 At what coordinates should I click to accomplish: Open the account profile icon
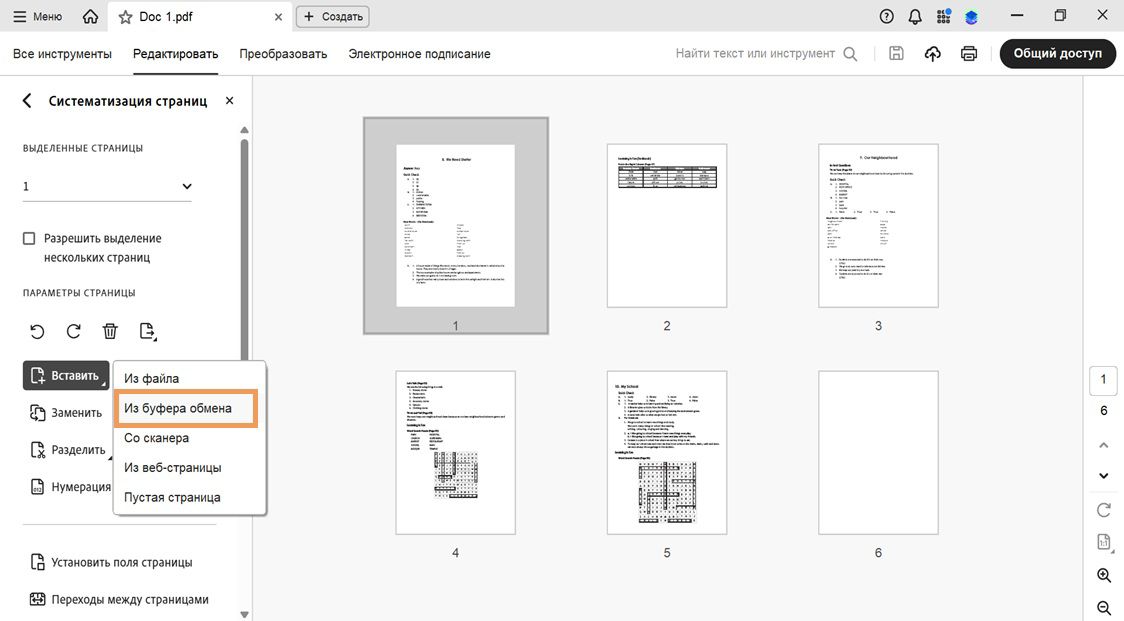coord(971,17)
